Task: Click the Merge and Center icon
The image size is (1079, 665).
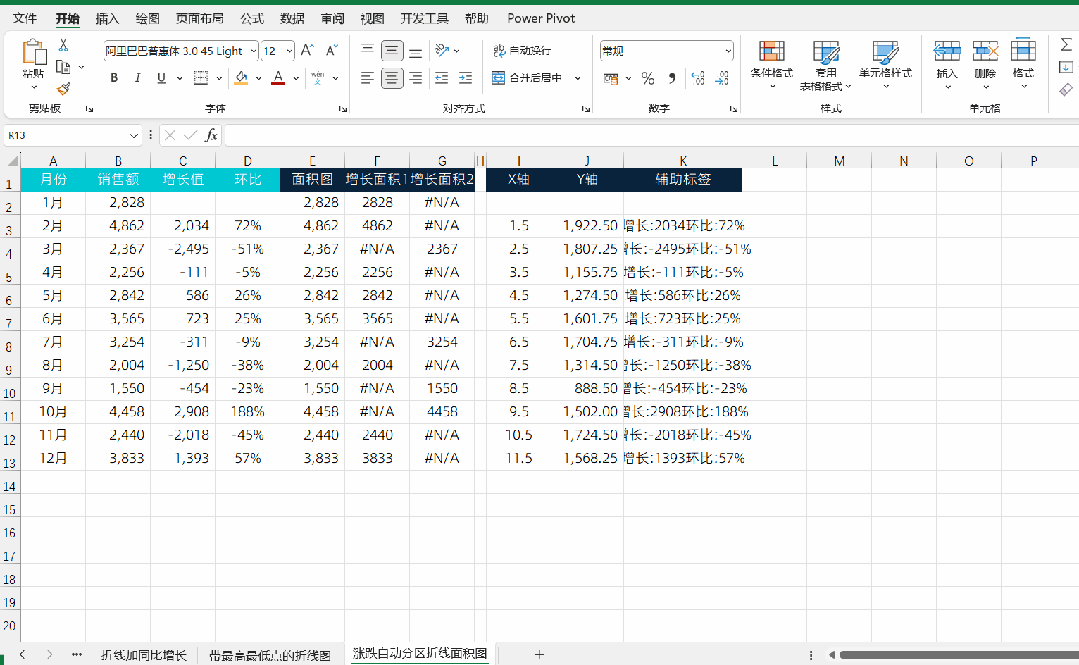Action: 498,78
